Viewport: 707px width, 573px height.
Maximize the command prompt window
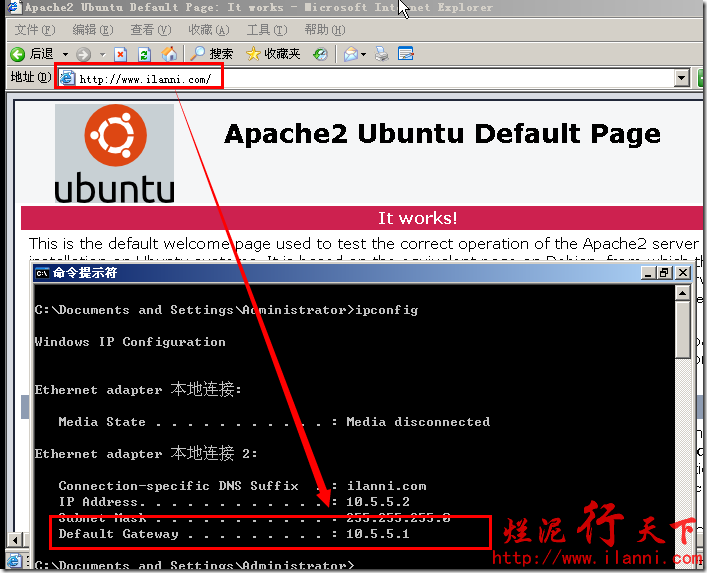664,272
